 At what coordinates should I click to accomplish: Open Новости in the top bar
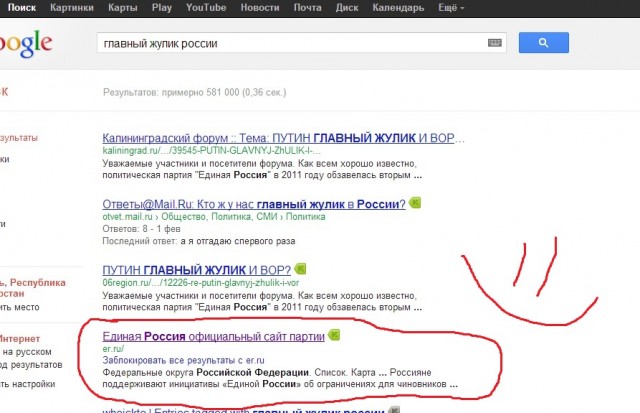[x=260, y=7]
